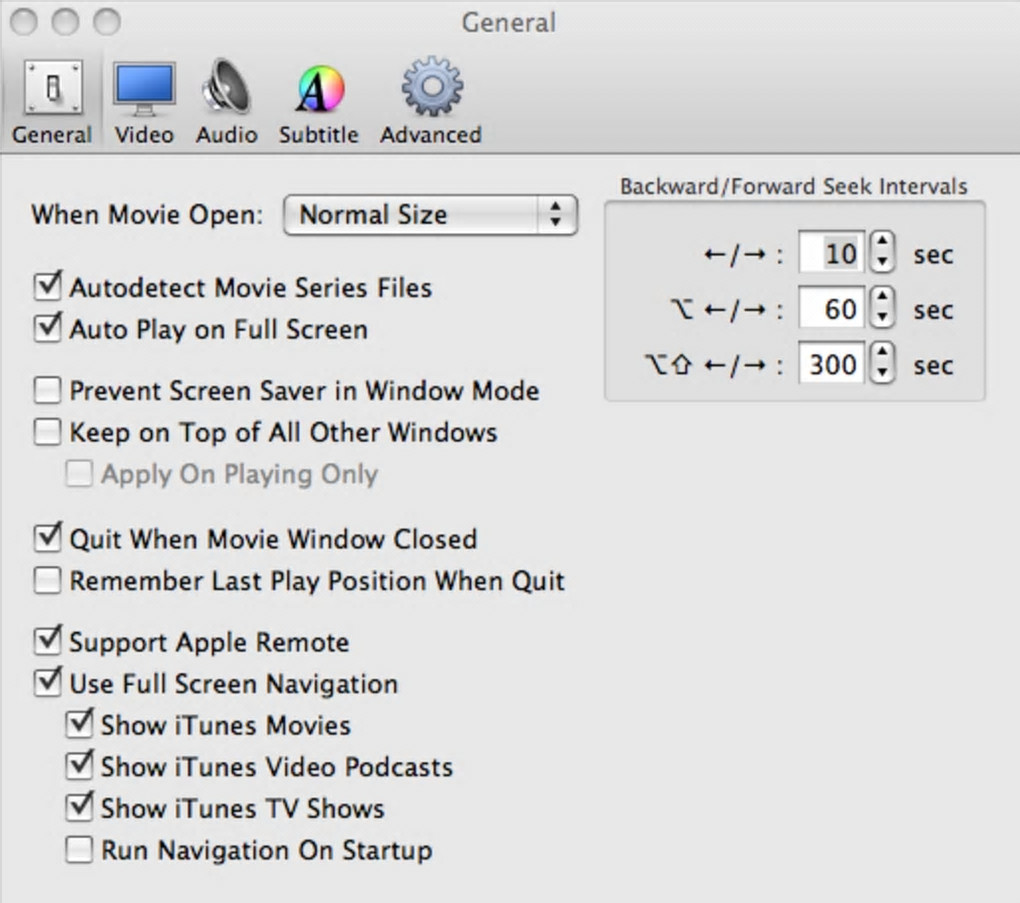Toggle Support Apple Remote checkbox
1020x903 pixels.
[48, 641]
